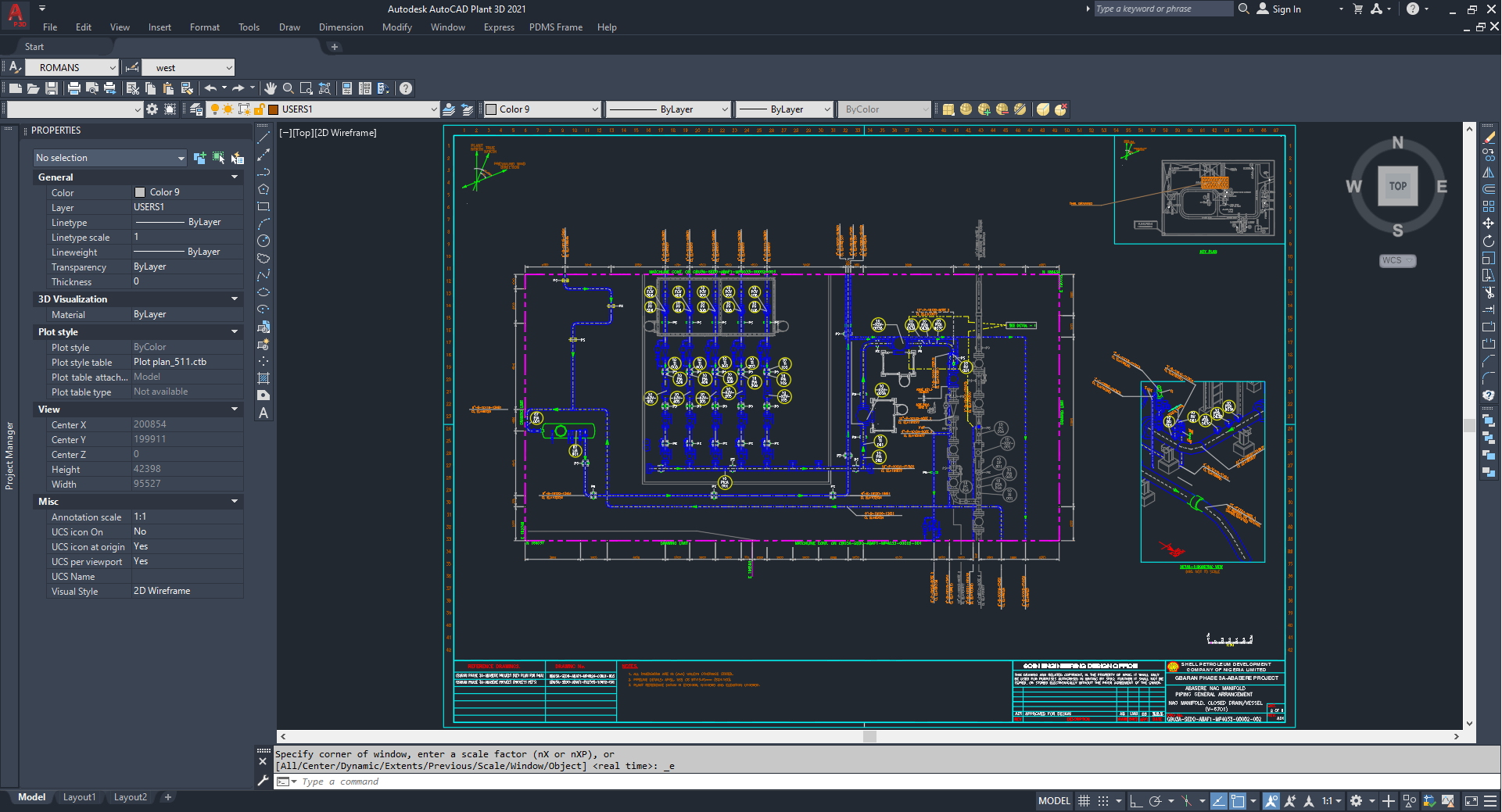Select the Revision Cloud tool

point(263,259)
